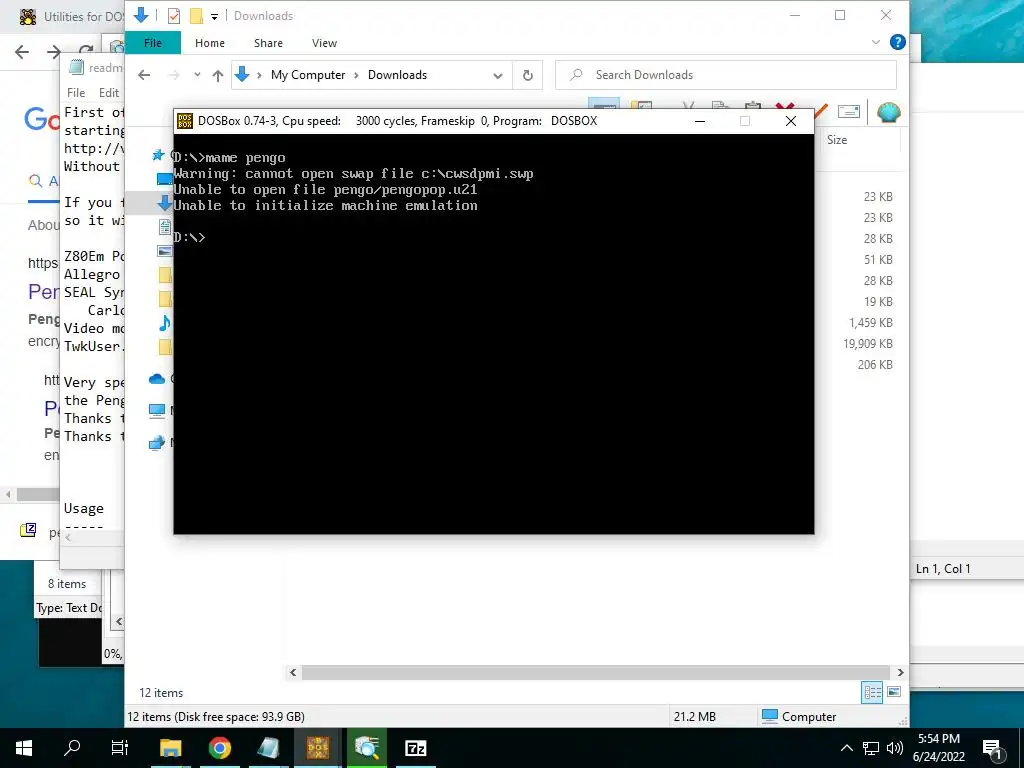Select the This PC monitor icon in navigation pane
1024x768 pixels.
click(157, 411)
